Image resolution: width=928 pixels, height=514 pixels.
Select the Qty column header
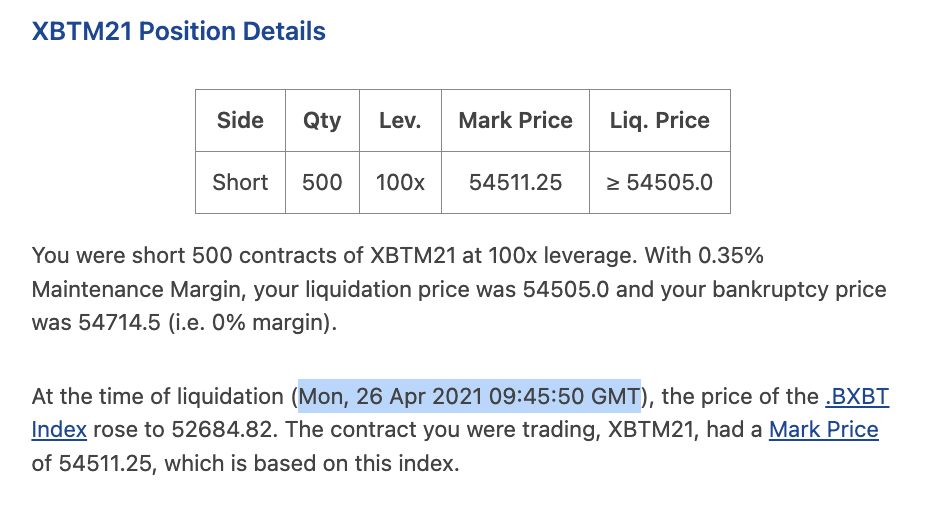[322, 121]
